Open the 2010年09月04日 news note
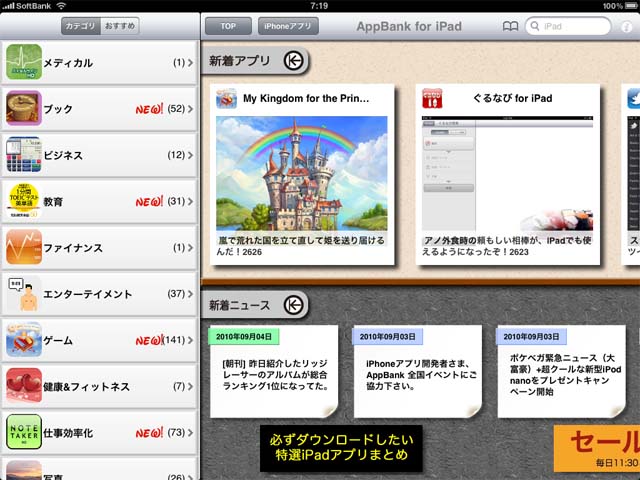 [274, 371]
